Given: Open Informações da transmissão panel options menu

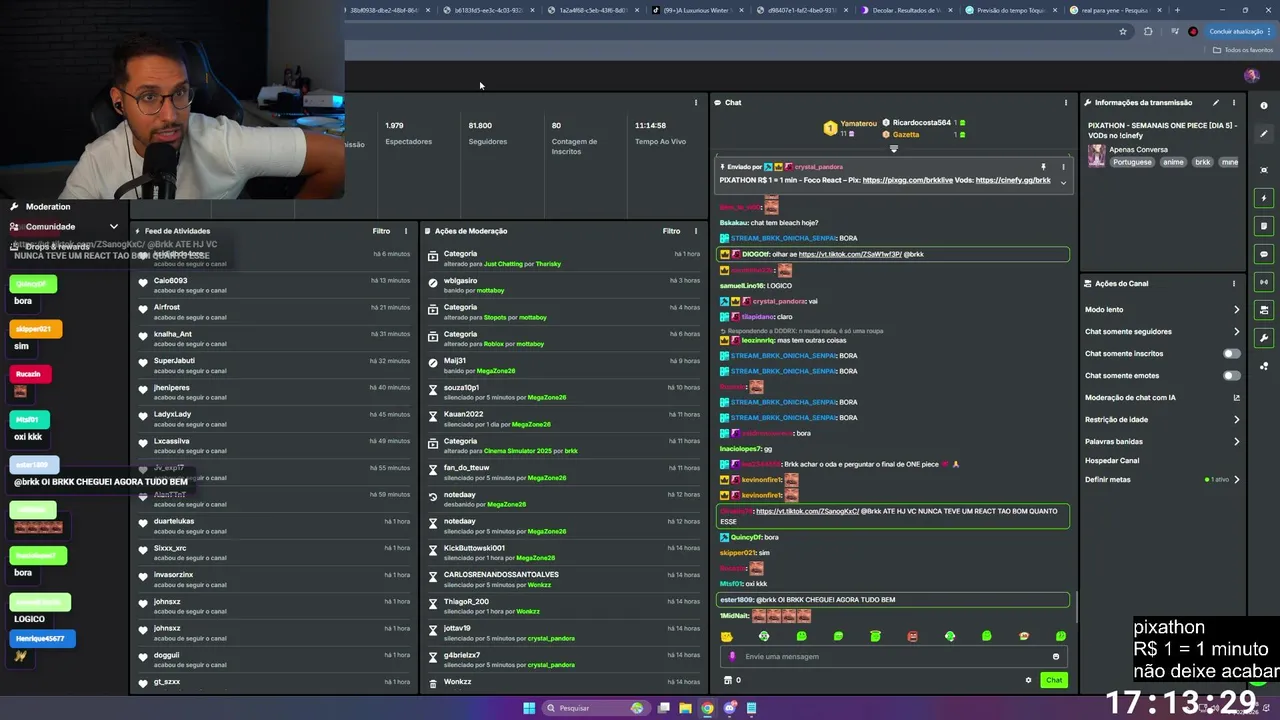Looking at the screenshot, I should pos(1234,102).
